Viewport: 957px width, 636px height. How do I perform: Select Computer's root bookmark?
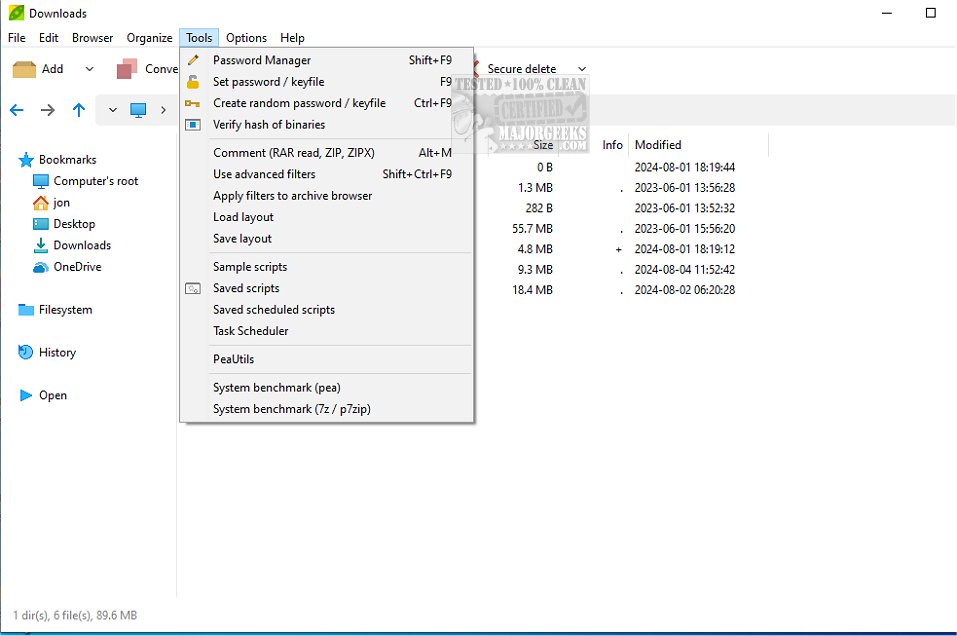(95, 181)
